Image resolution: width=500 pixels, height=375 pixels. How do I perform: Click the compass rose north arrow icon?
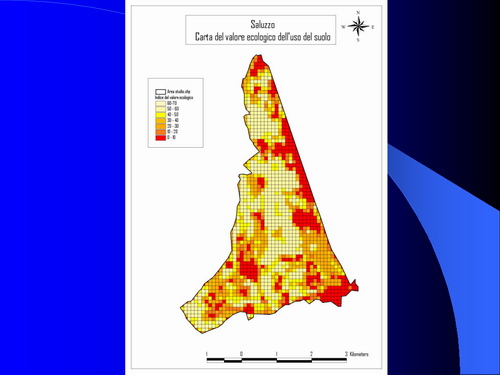(358, 26)
